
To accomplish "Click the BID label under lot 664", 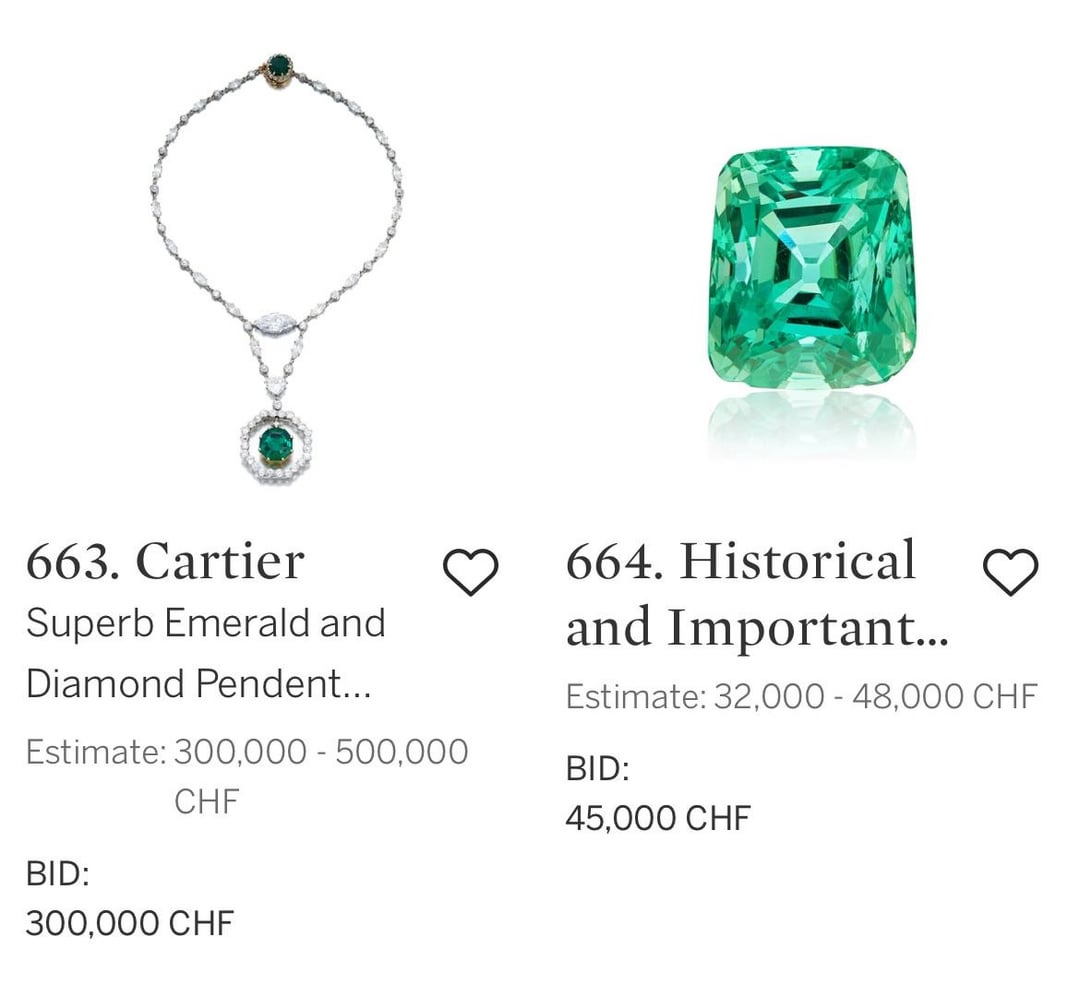I will [597, 770].
